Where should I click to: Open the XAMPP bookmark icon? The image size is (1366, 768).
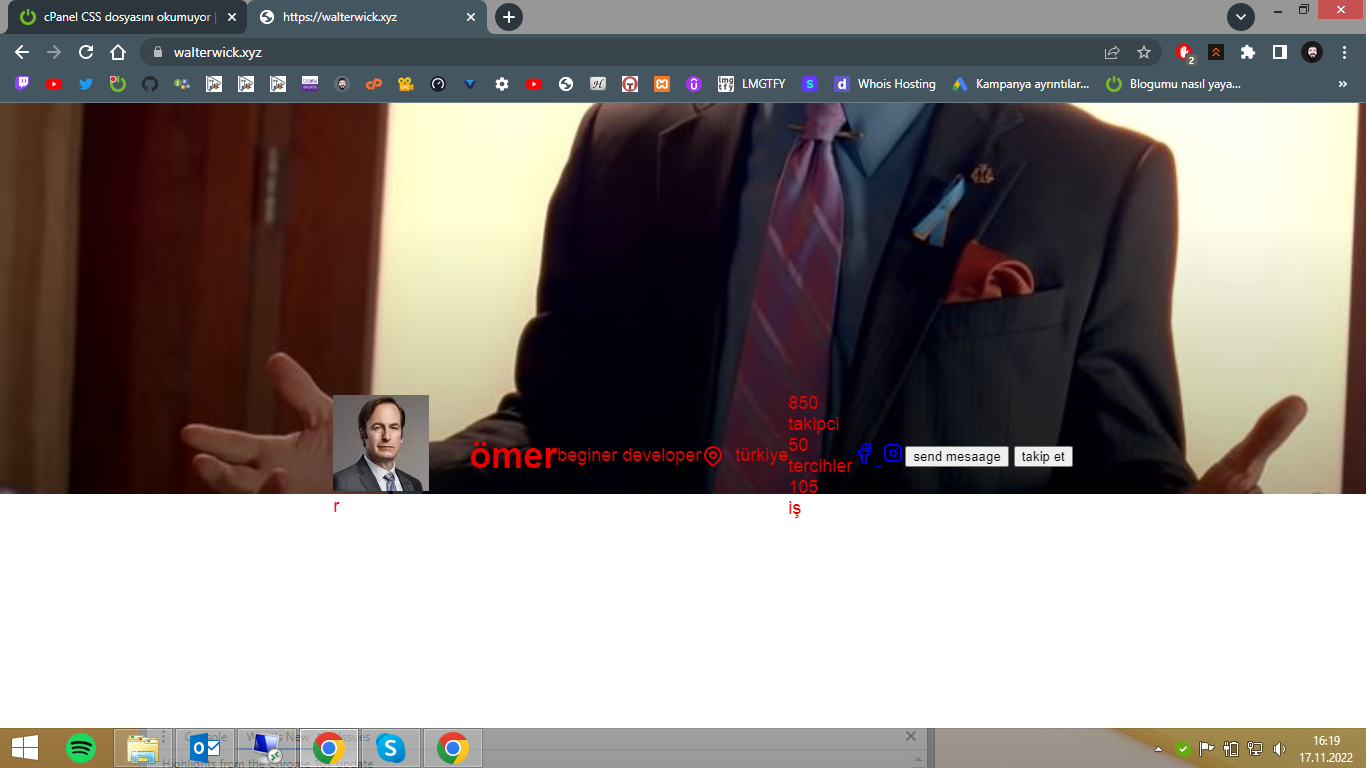pos(662,84)
